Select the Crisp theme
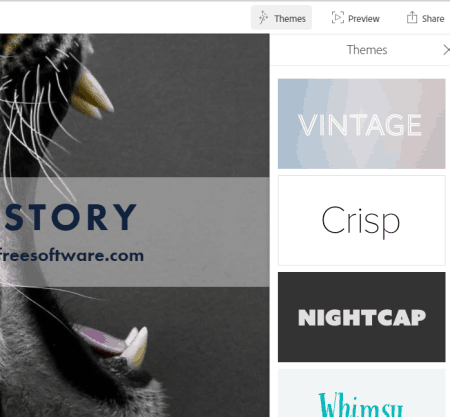Viewport: 450px width, 417px height. pos(361,220)
